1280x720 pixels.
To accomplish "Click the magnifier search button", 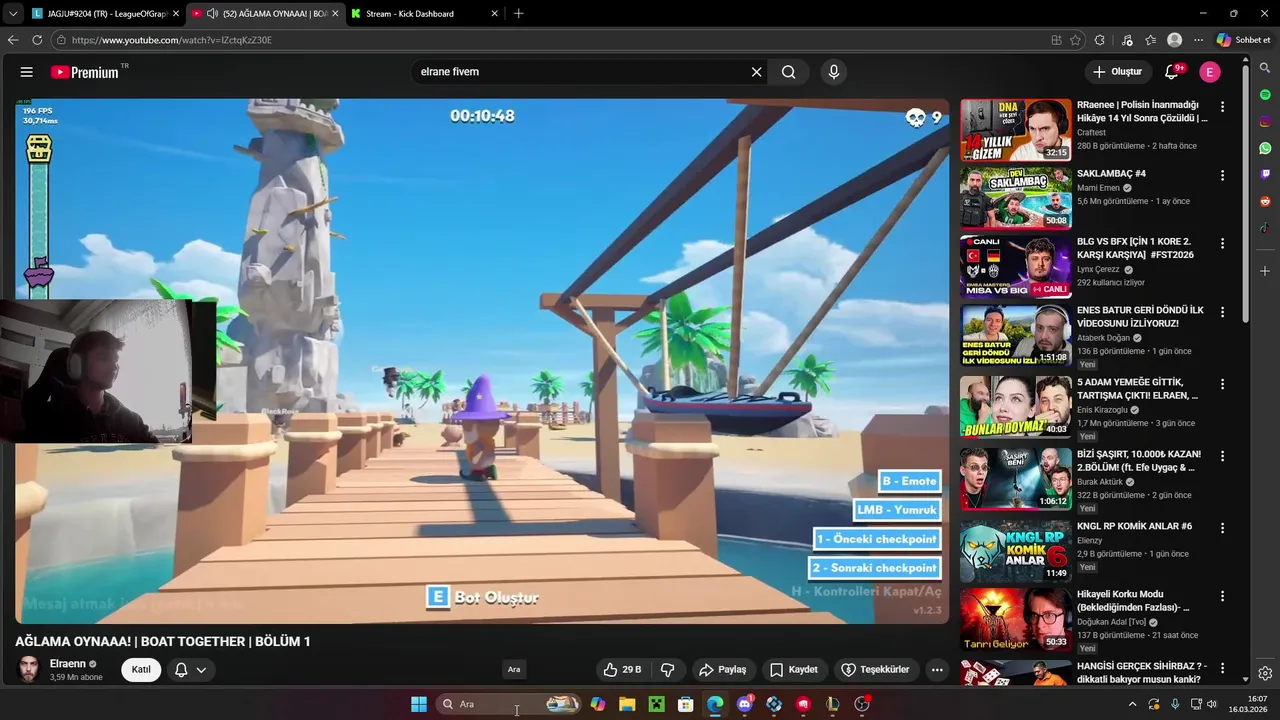I will pos(789,72).
